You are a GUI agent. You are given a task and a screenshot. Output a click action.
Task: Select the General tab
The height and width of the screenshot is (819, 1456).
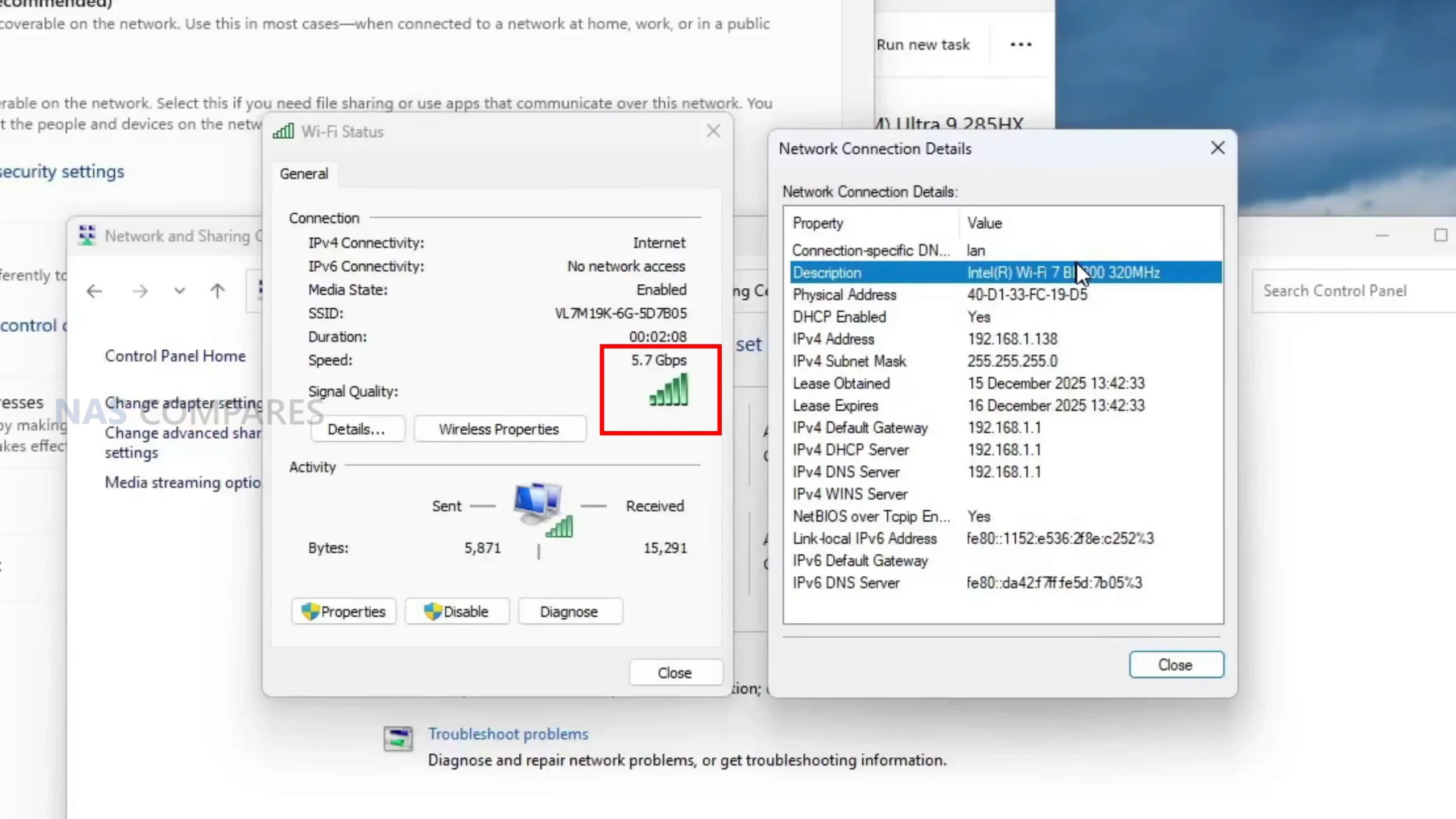[304, 174]
